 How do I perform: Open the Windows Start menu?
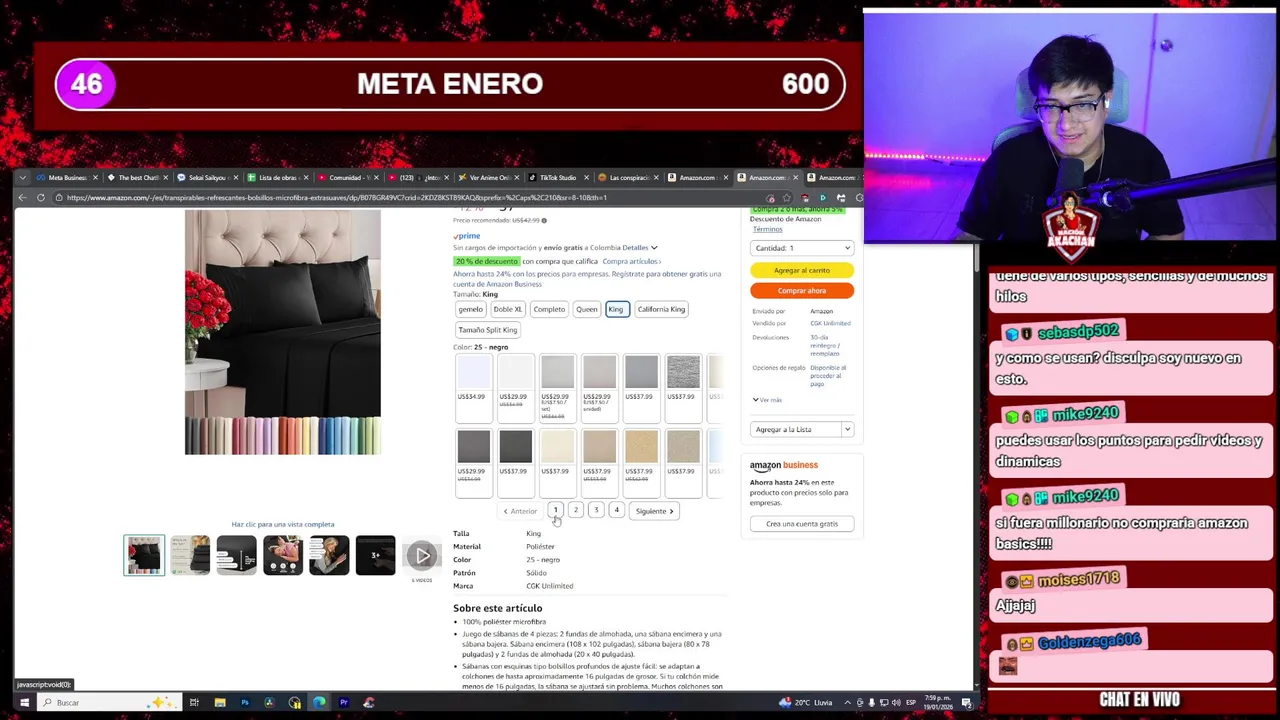(x=24, y=703)
